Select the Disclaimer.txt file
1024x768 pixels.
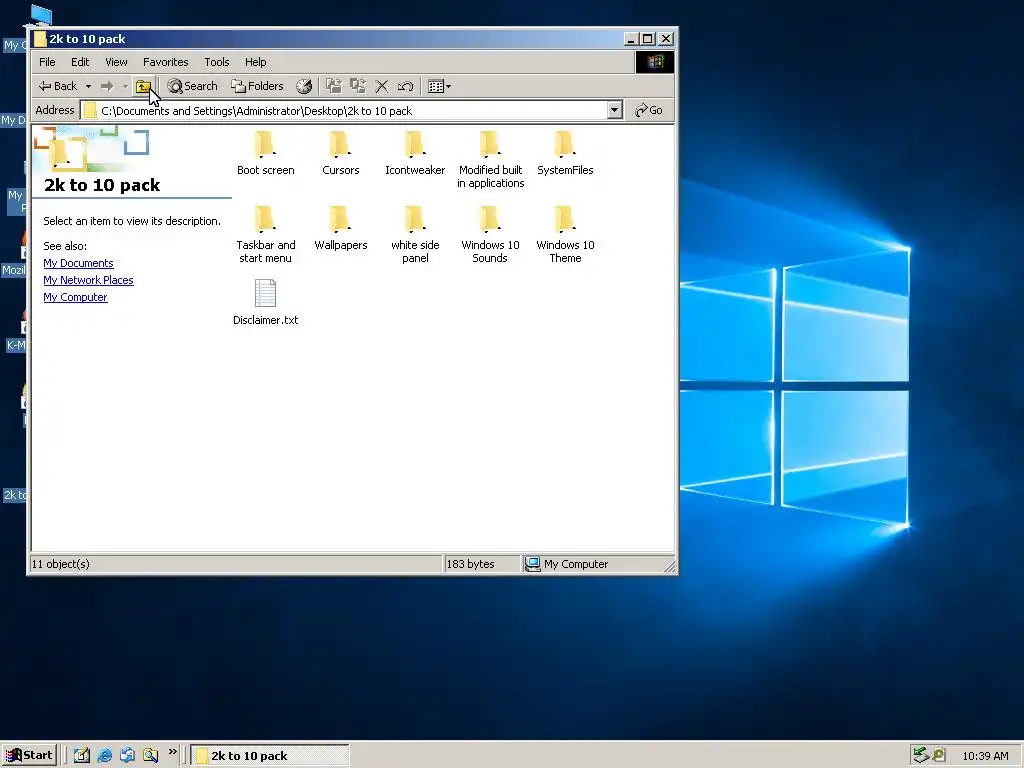pos(265,302)
